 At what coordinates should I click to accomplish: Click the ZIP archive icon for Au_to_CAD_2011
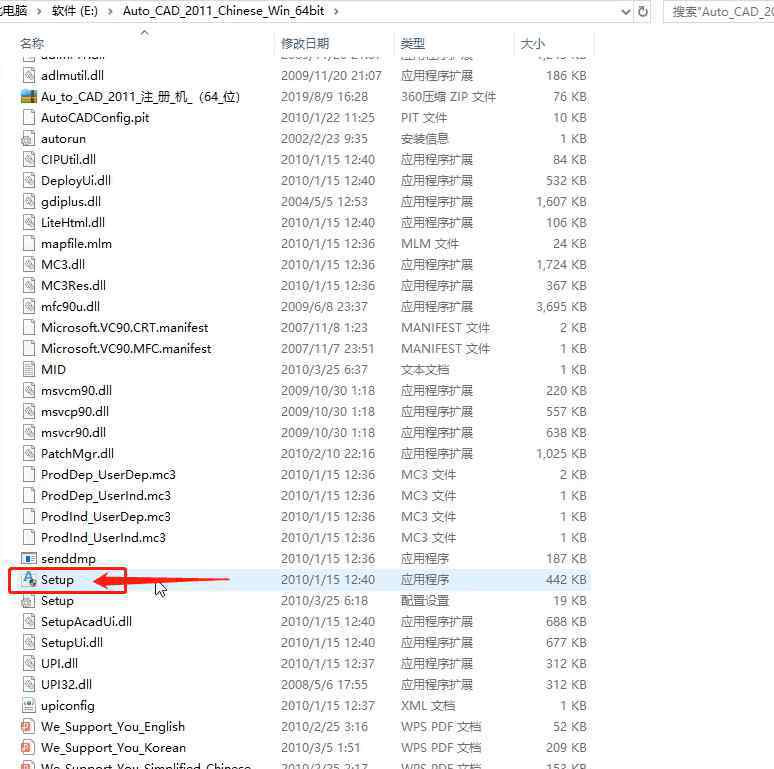point(29,97)
